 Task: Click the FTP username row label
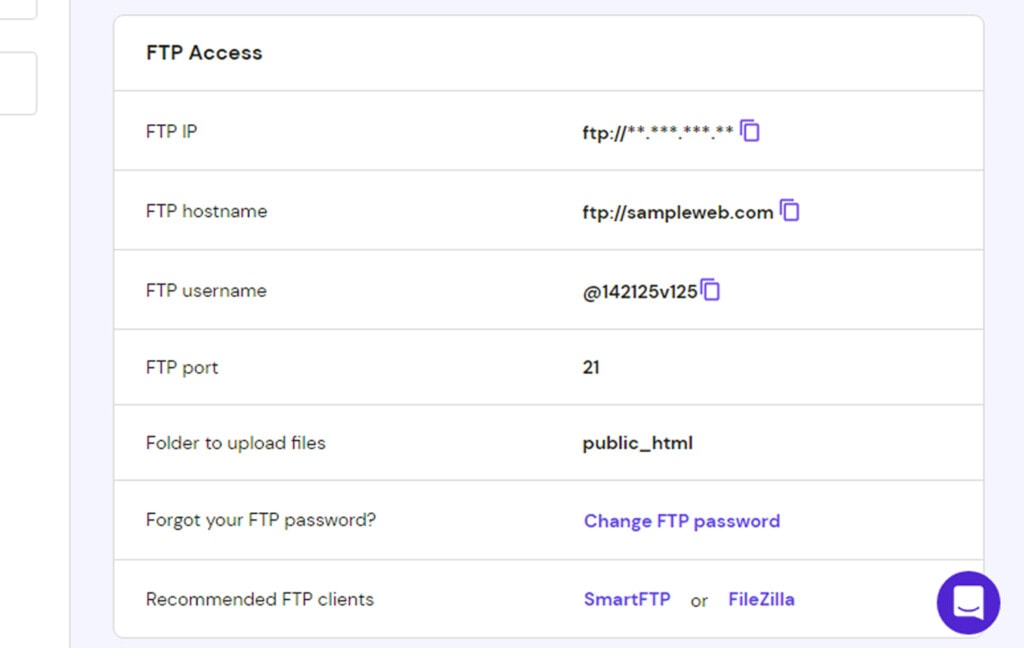point(206,291)
